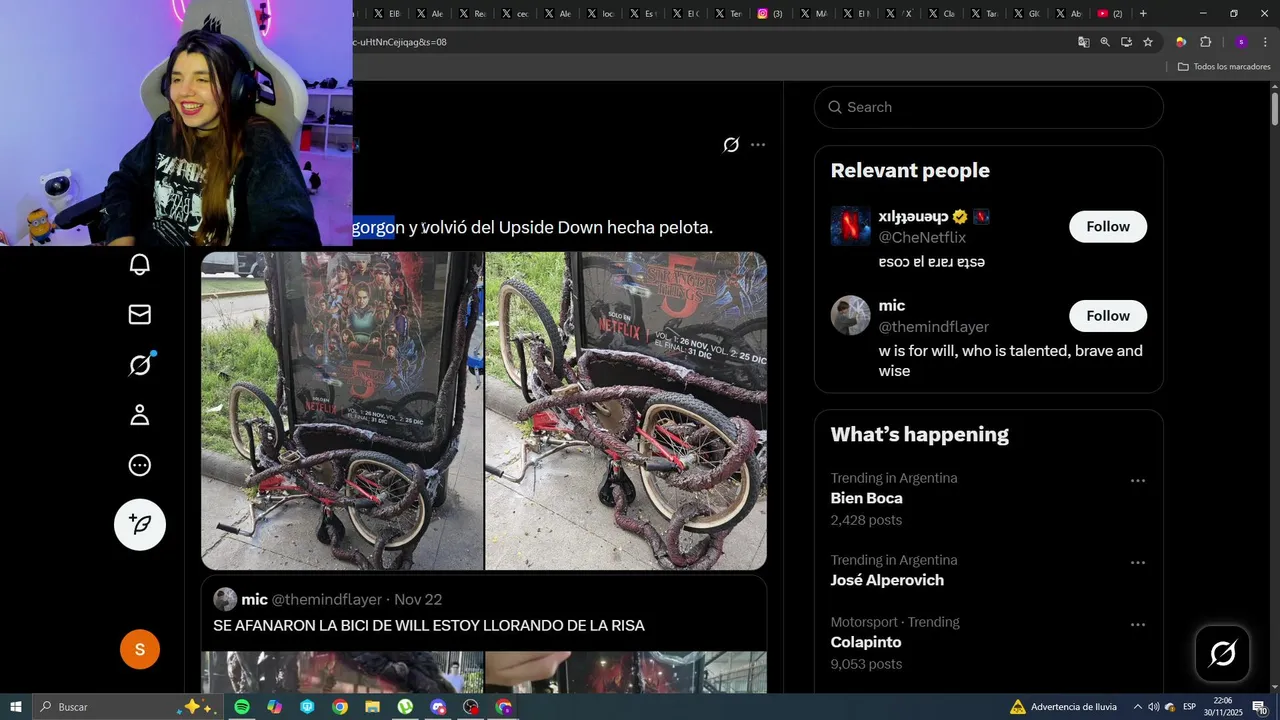1280x720 pixels.
Task: Click the Grok icon above the post
Action: tap(731, 145)
